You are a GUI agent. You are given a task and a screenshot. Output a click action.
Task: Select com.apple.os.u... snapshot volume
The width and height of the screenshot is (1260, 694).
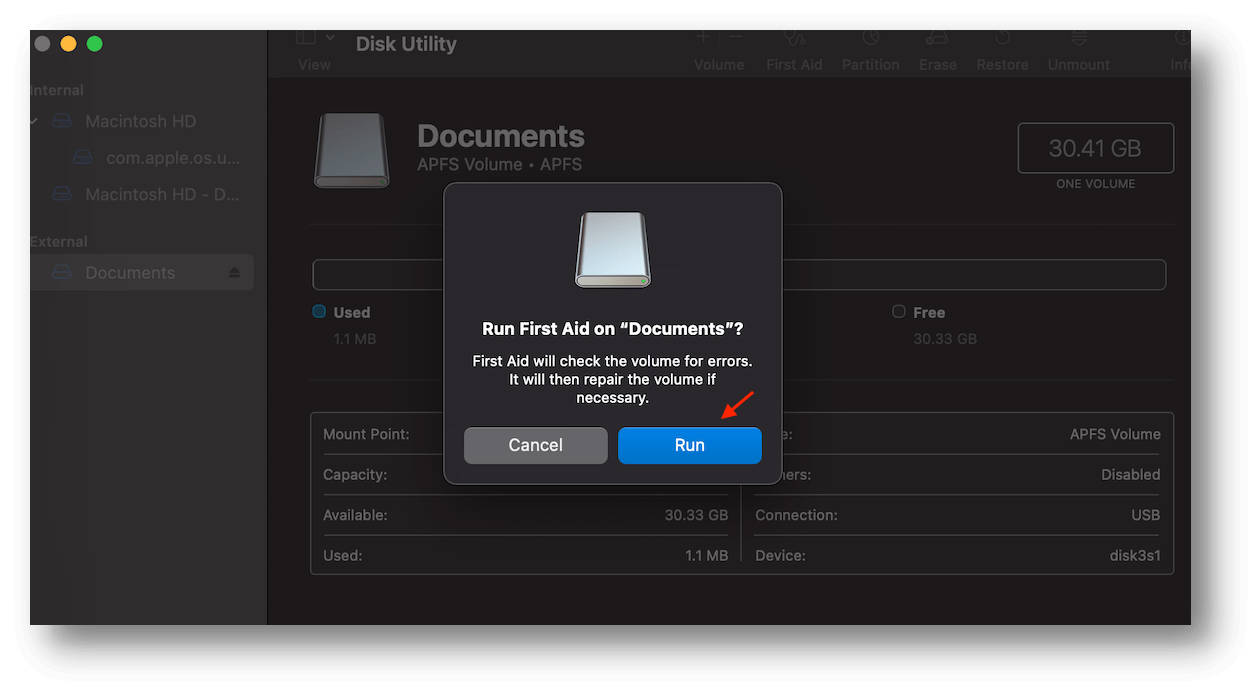pos(172,158)
